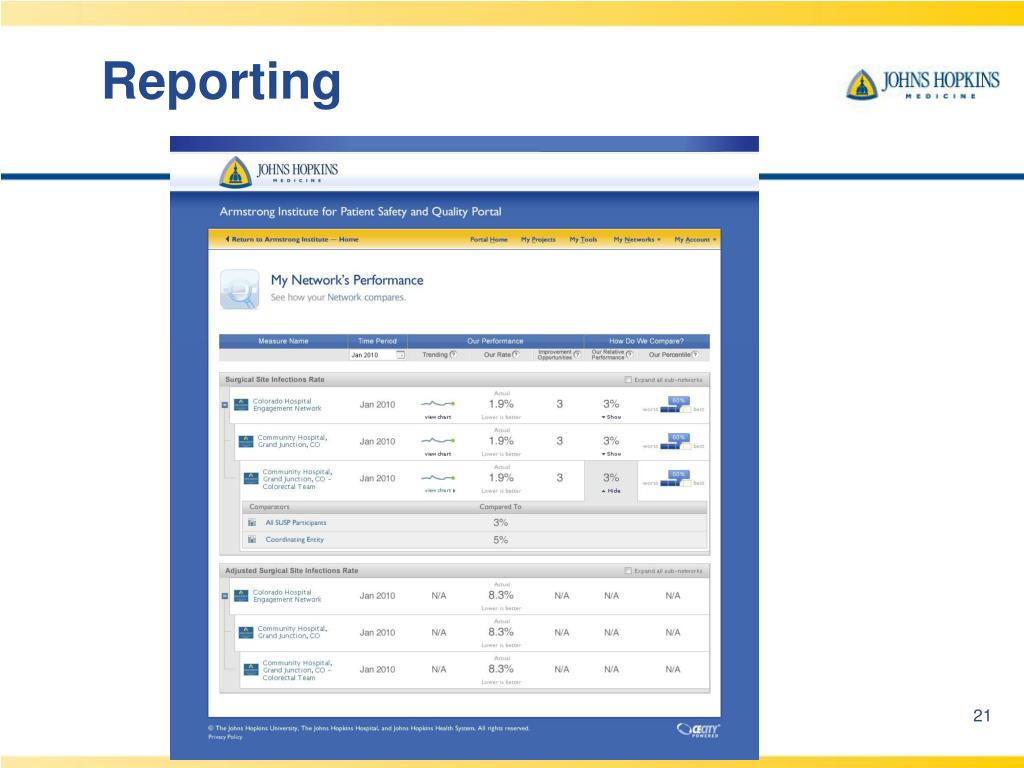
Task: Click the How Do We Compare? column header
Action: [646, 341]
